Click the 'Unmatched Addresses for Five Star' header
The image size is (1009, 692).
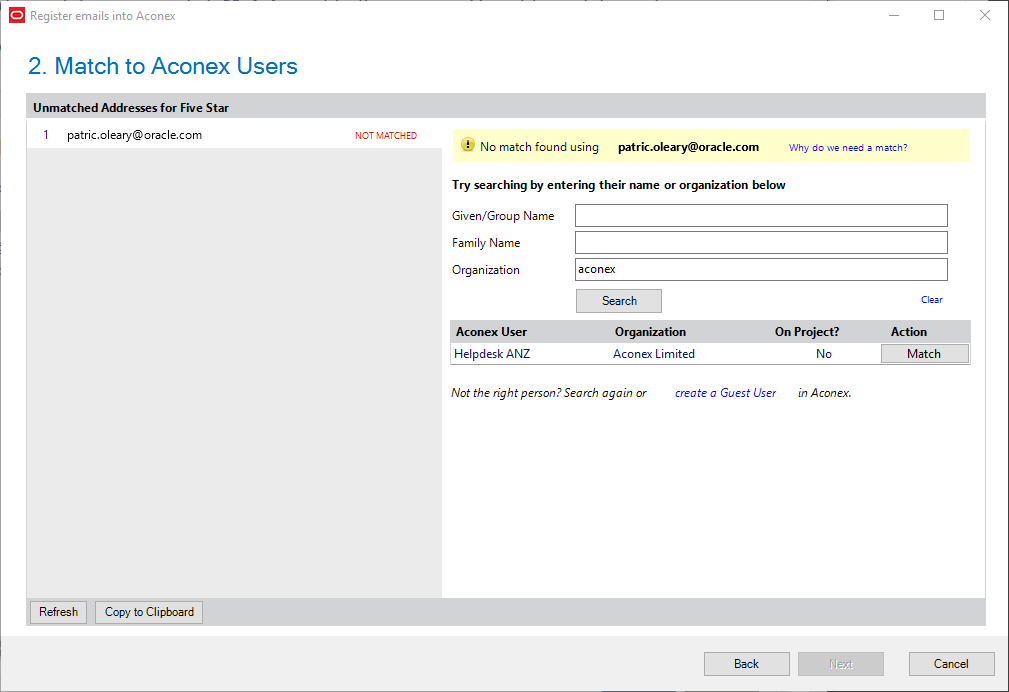(x=131, y=108)
